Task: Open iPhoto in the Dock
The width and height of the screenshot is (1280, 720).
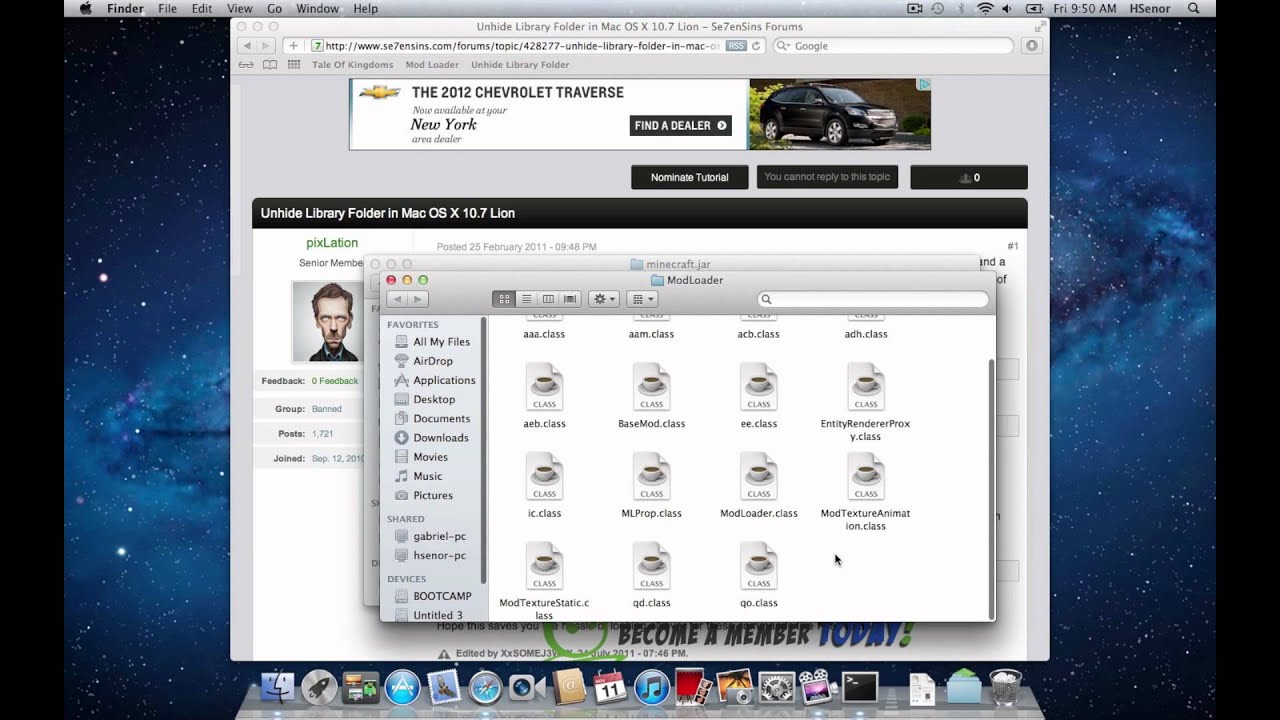Action: (734, 687)
